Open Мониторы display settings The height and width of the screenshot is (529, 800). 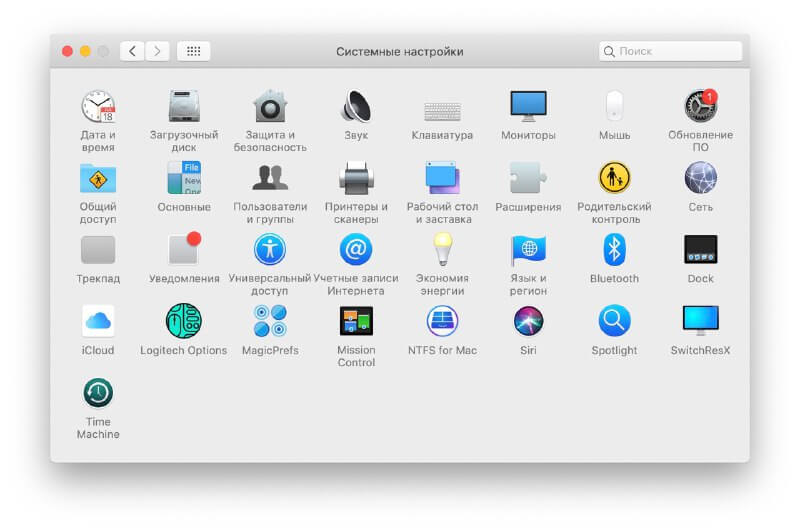pos(528,106)
